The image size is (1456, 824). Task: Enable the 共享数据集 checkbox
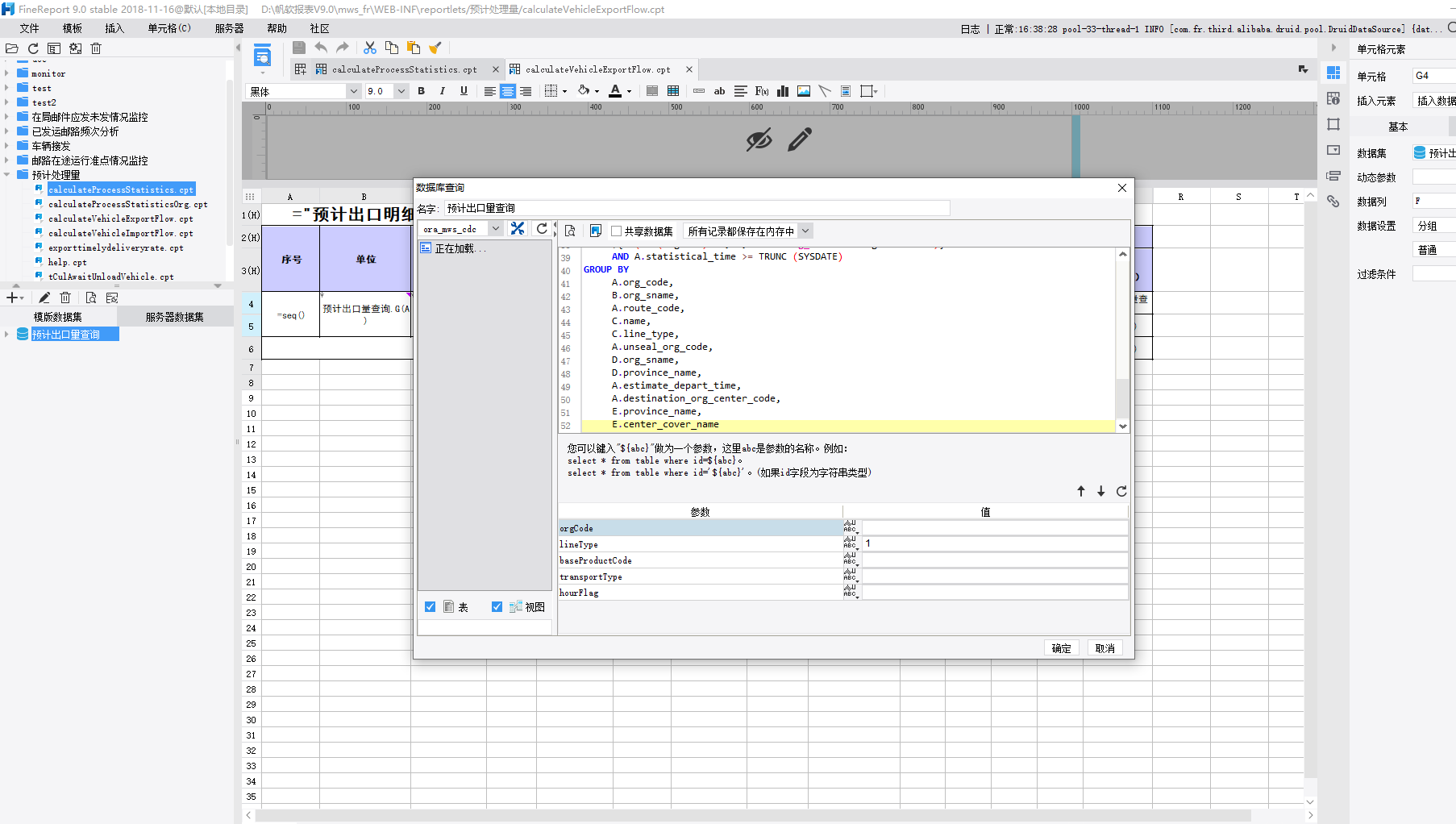pyautogui.click(x=617, y=231)
